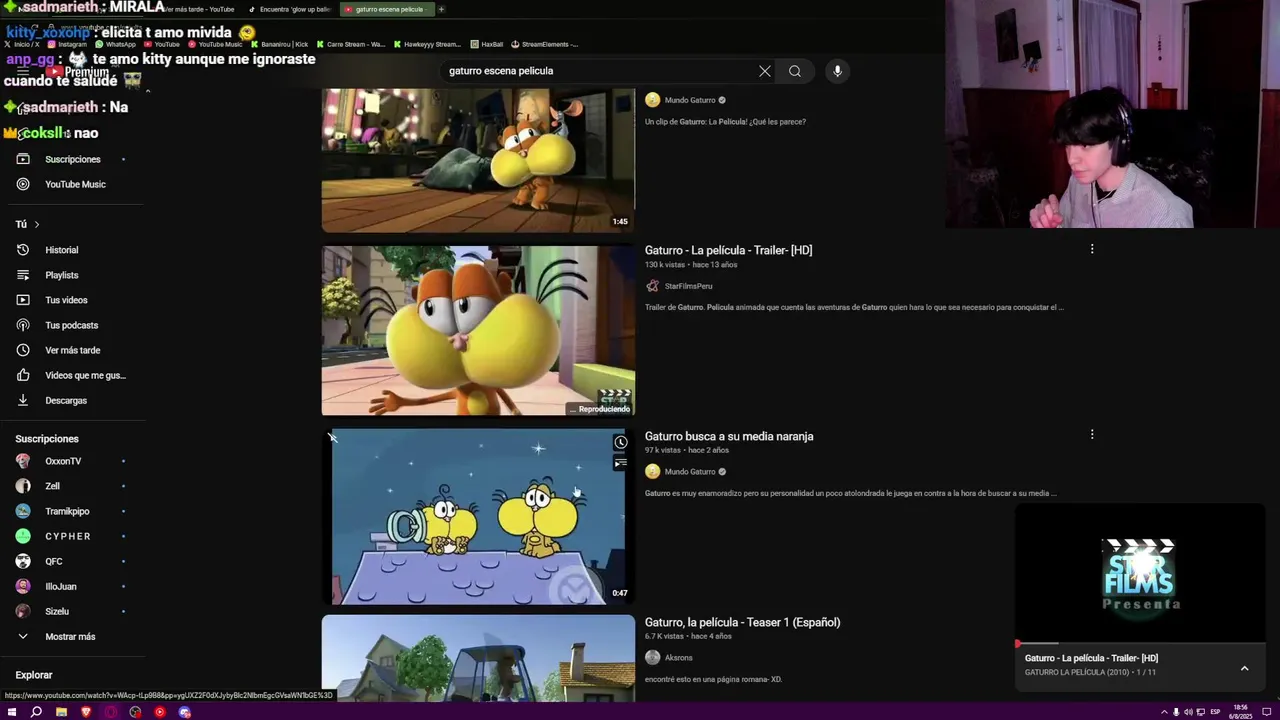Open Windows taskbar search
The width and height of the screenshot is (1280, 720).
36,712
